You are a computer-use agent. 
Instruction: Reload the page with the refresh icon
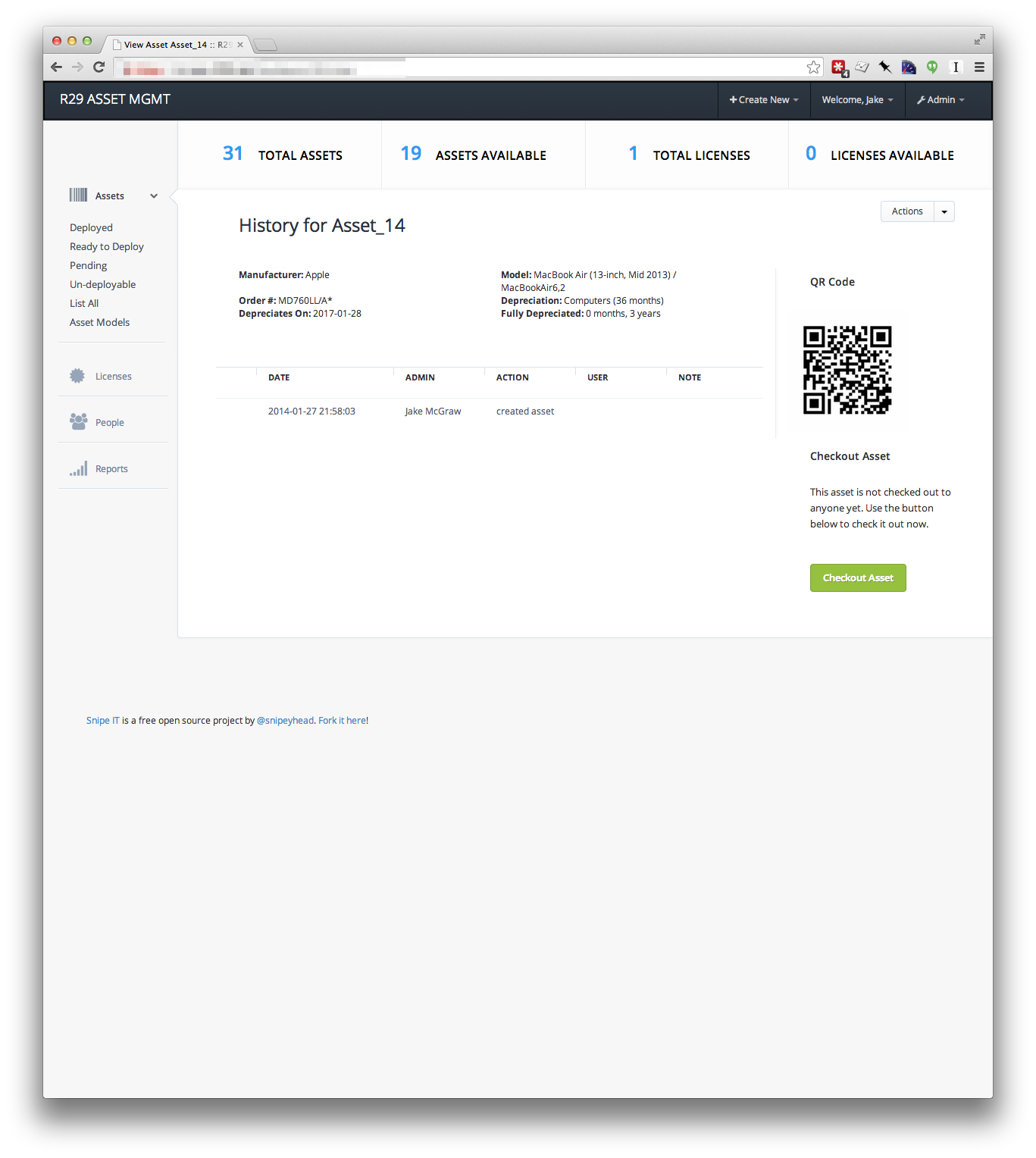pyautogui.click(x=99, y=67)
